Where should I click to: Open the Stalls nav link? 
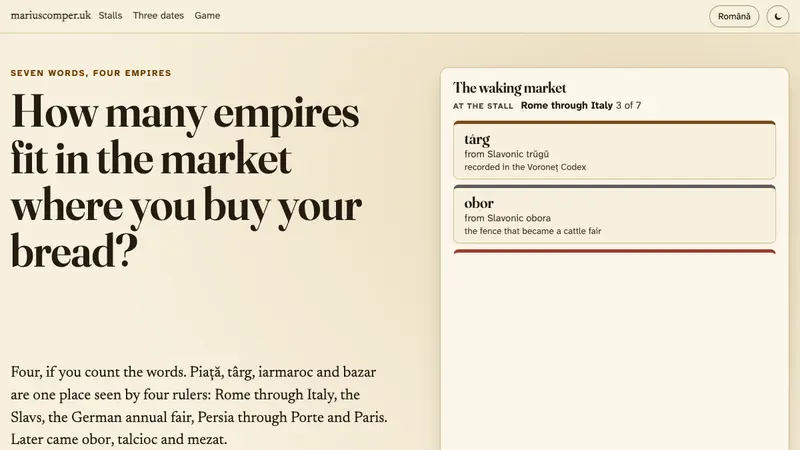(x=110, y=15)
